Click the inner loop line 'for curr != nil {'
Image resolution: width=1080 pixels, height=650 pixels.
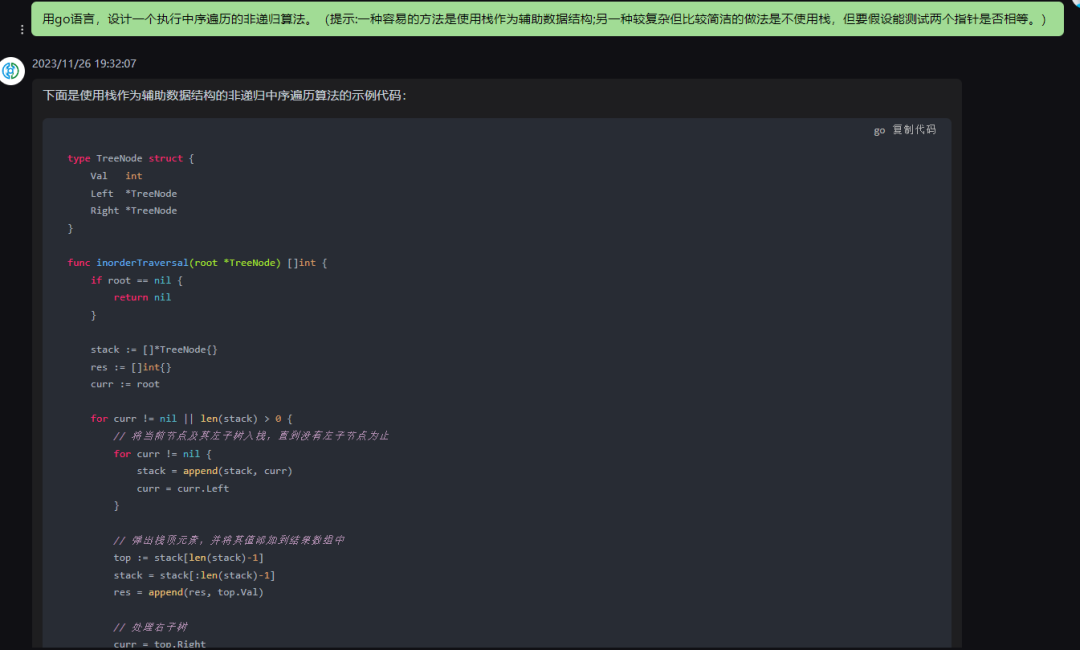coord(163,454)
